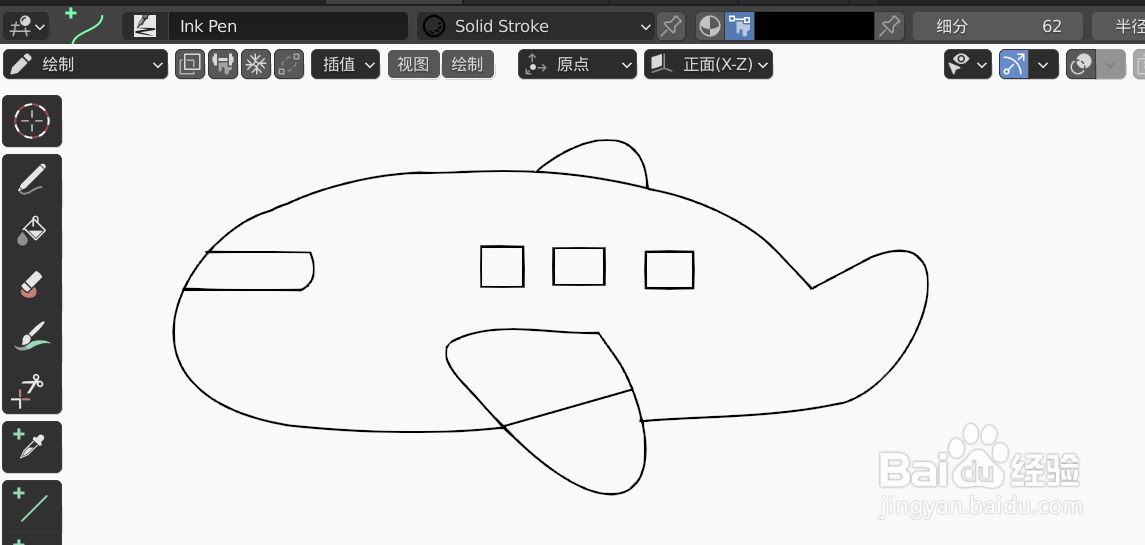Image resolution: width=1145 pixels, height=545 pixels.
Task: Toggle viewport gizmos display
Action: [x=1014, y=64]
